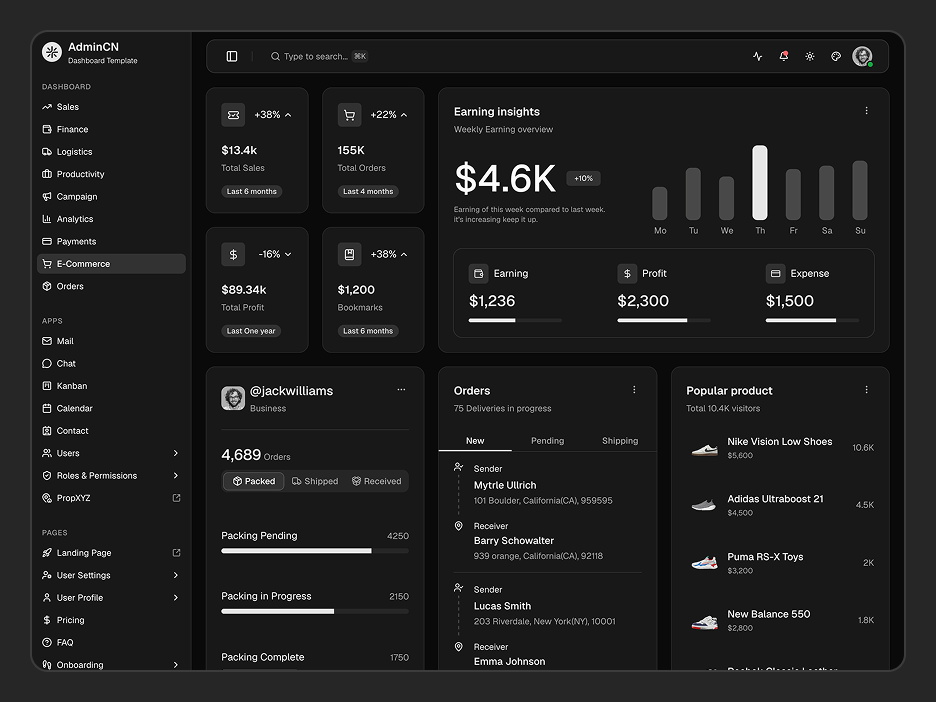Open Landing Page external link icon
Viewport: 936px width, 702px height.
176,553
